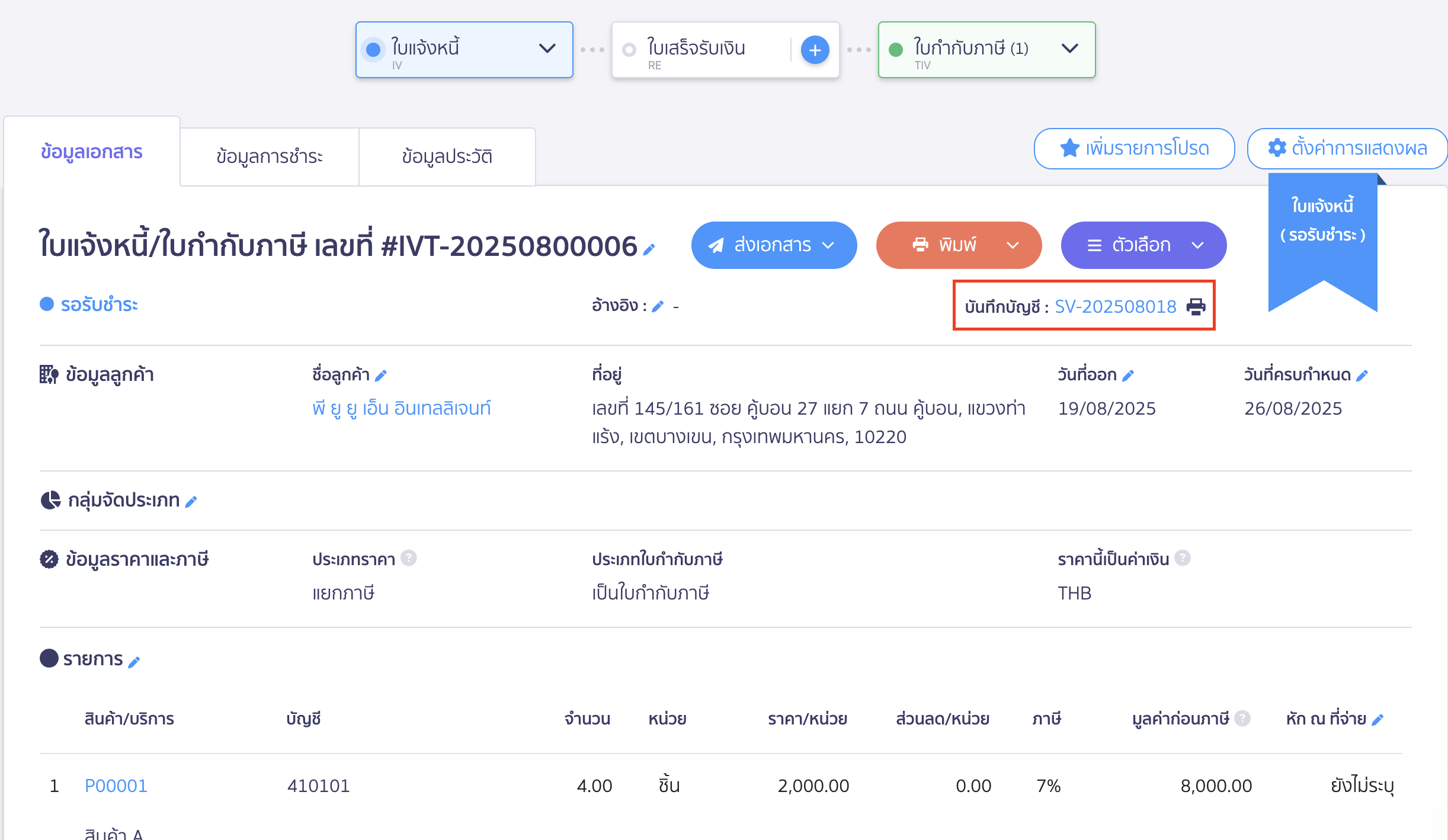
Task: Click เป็นใบกำกับภาษี tax invoice type value
Action: (x=651, y=593)
